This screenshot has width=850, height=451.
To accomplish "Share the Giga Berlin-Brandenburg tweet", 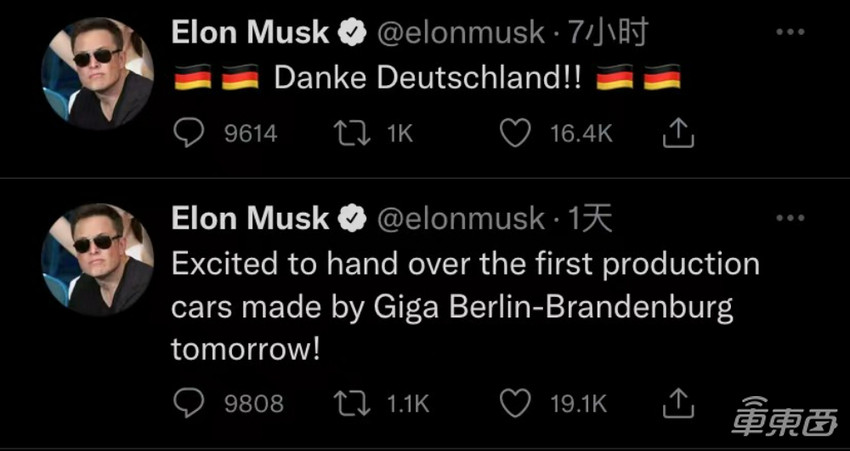I will point(677,402).
